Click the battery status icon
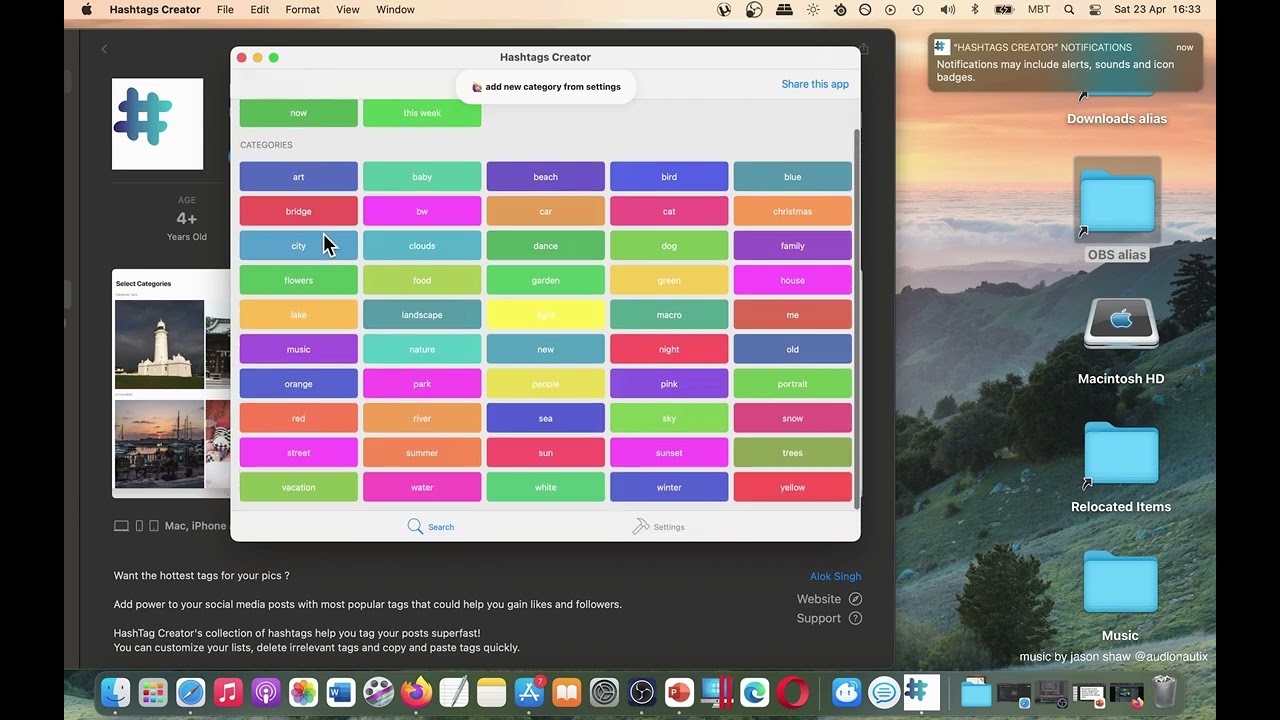 pyautogui.click(x=1004, y=10)
